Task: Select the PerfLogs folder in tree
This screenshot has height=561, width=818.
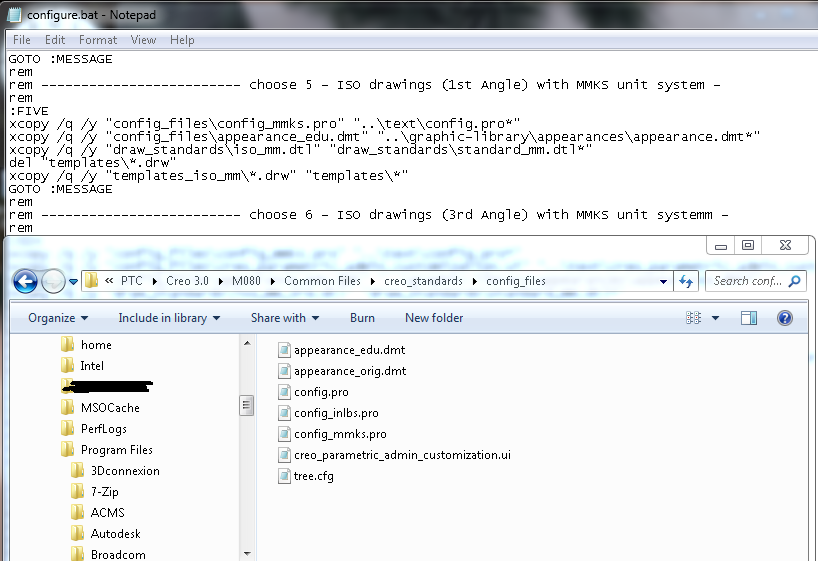Action: 94,429
